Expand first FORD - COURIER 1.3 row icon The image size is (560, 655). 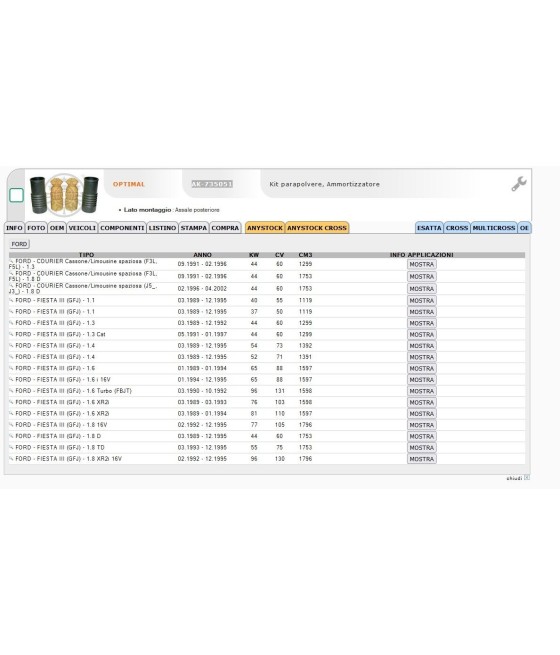coord(11,261)
